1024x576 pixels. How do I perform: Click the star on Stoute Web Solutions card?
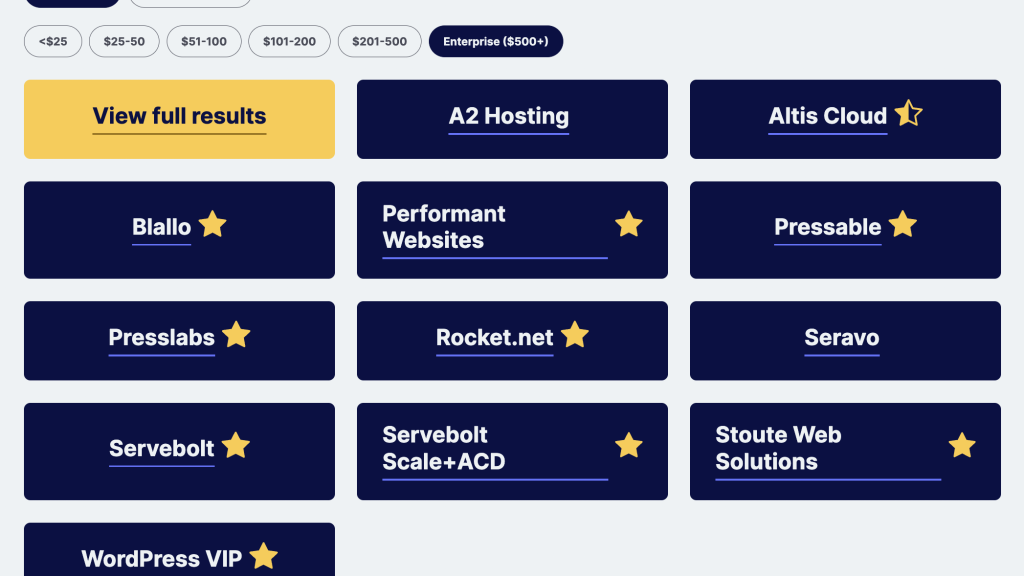[x=962, y=446]
